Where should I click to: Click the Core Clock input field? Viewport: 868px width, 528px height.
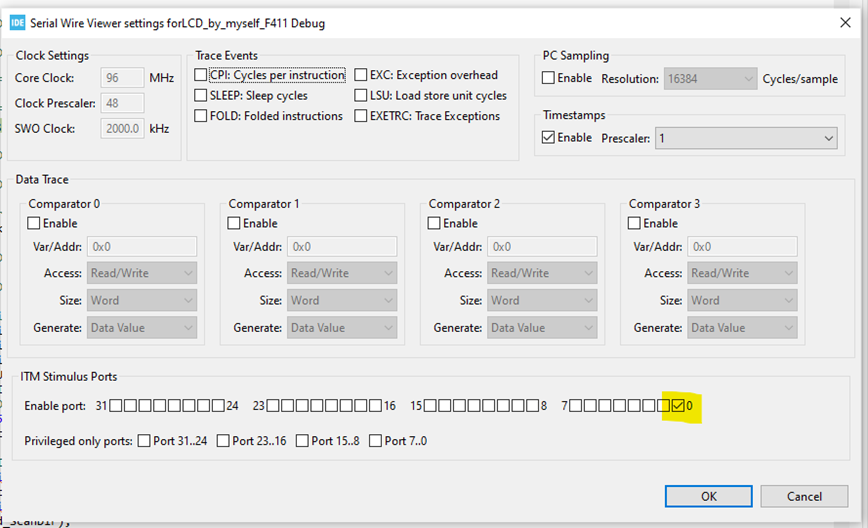pyautogui.click(x=123, y=78)
